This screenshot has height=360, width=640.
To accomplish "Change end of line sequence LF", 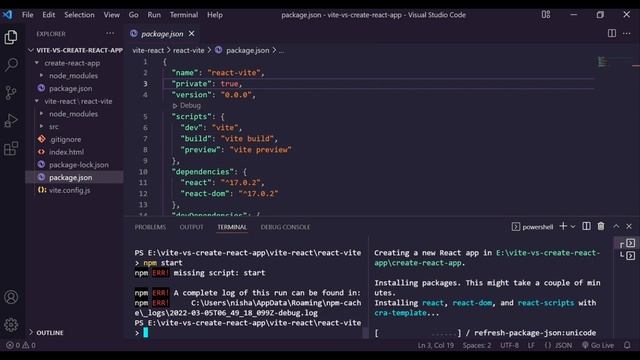I will tap(531, 345).
